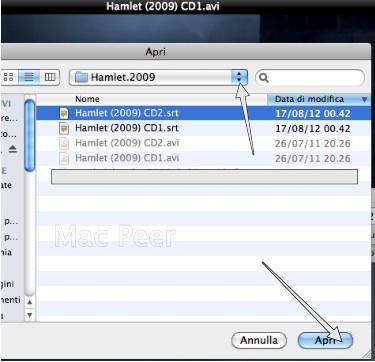The width and height of the screenshot is (375, 362).
Task: Click the search field in Apri dialog
Action: pyautogui.click(x=310, y=78)
